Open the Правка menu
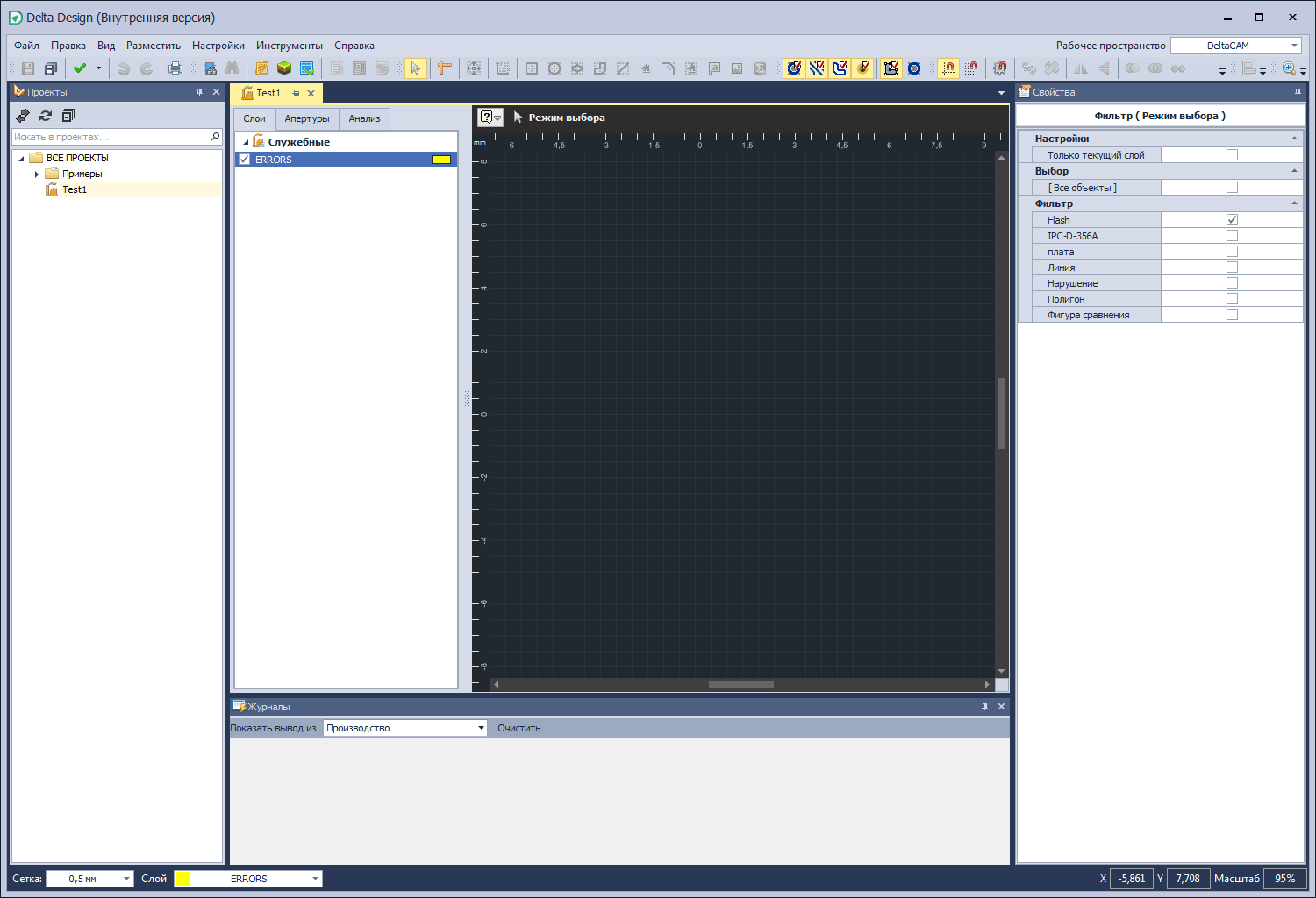This screenshot has height=898, width=1316. pyautogui.click(x=68, y=46)
